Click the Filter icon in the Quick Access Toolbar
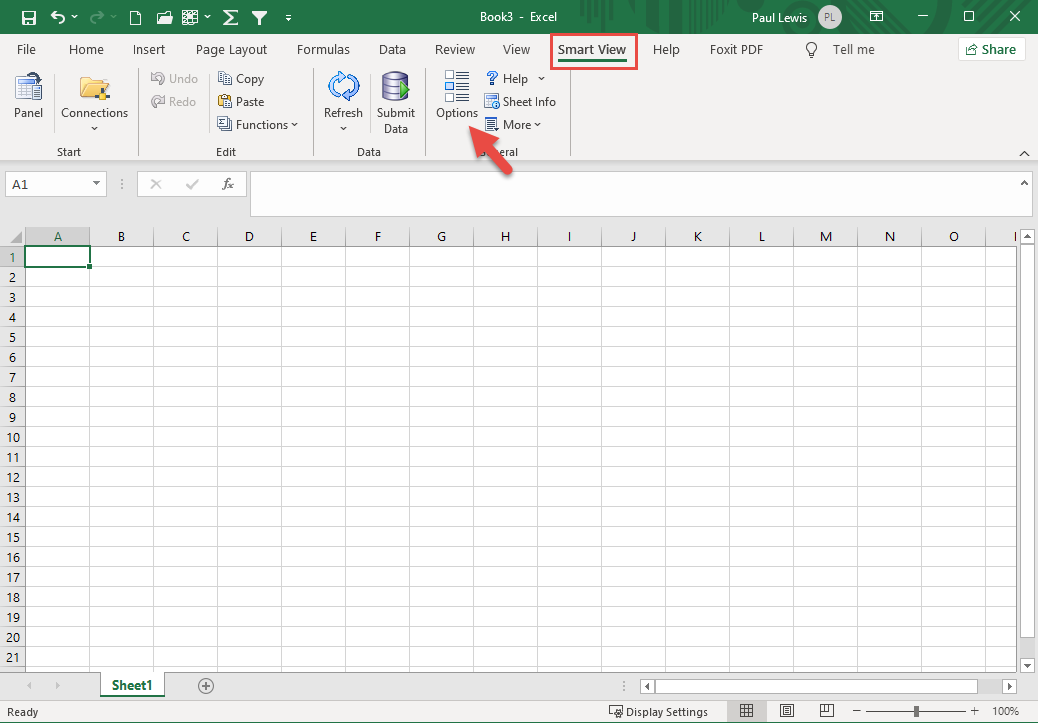The width and height of the screenshot is (1038, 723). pyautogui.click(x=259, y=17)
